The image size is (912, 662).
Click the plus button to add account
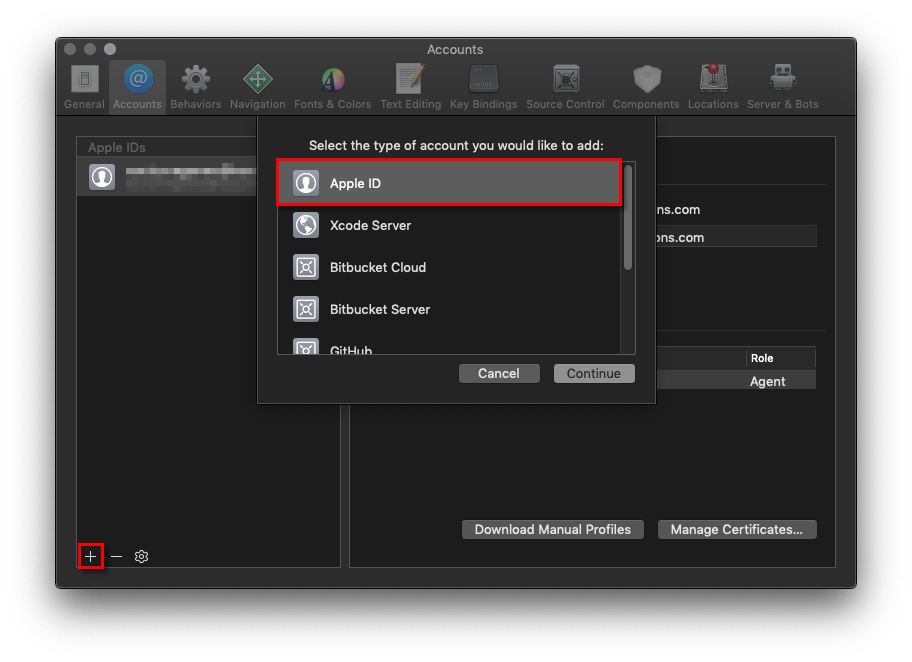point(90,556)
